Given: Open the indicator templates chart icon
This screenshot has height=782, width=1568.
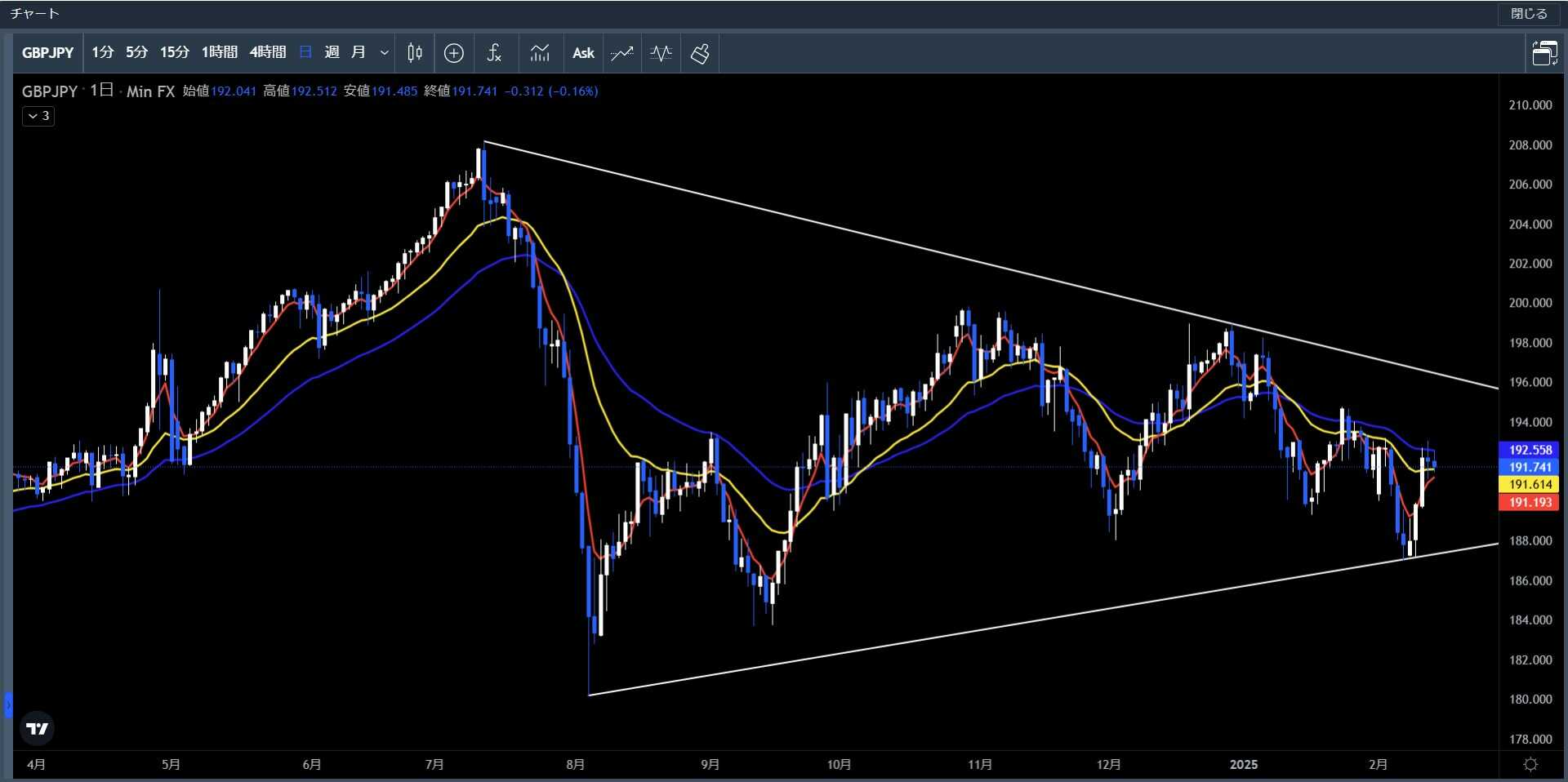Looking at the screenshot, I should 540,53.
